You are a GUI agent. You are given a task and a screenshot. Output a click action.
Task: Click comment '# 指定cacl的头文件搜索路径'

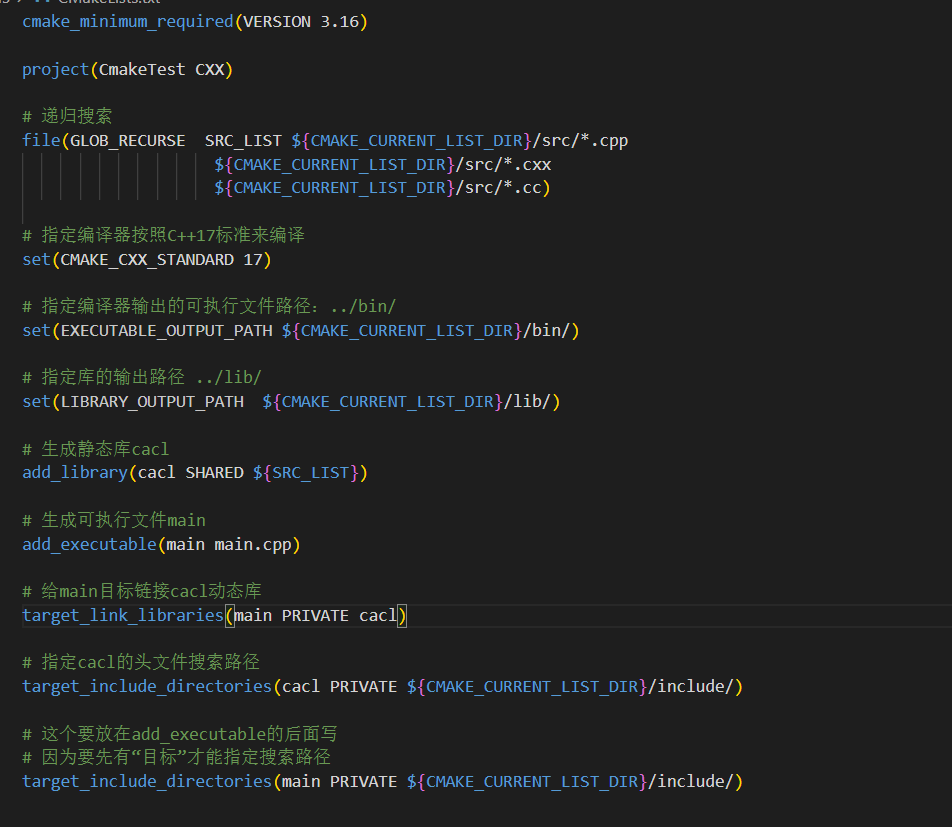pos(140,662)
